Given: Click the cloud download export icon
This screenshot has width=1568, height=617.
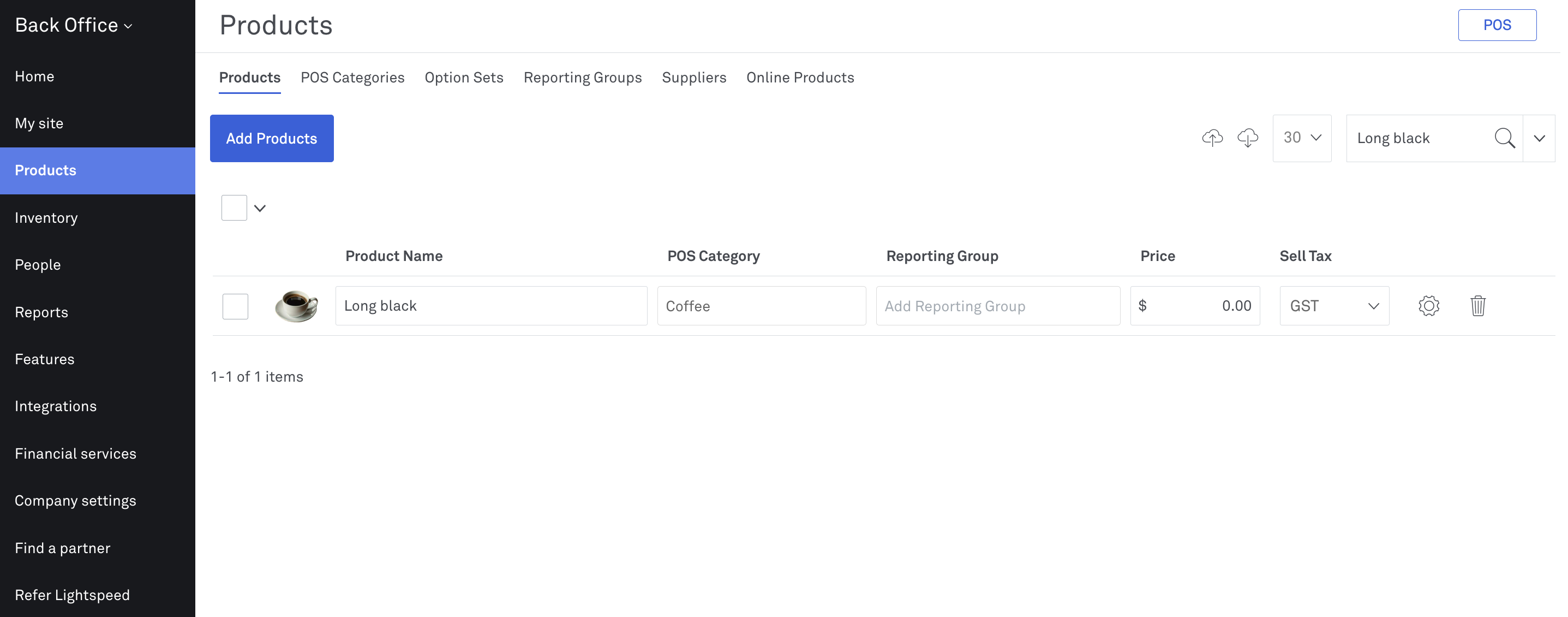Looking at the screenshot, I should coord(1247,138).
